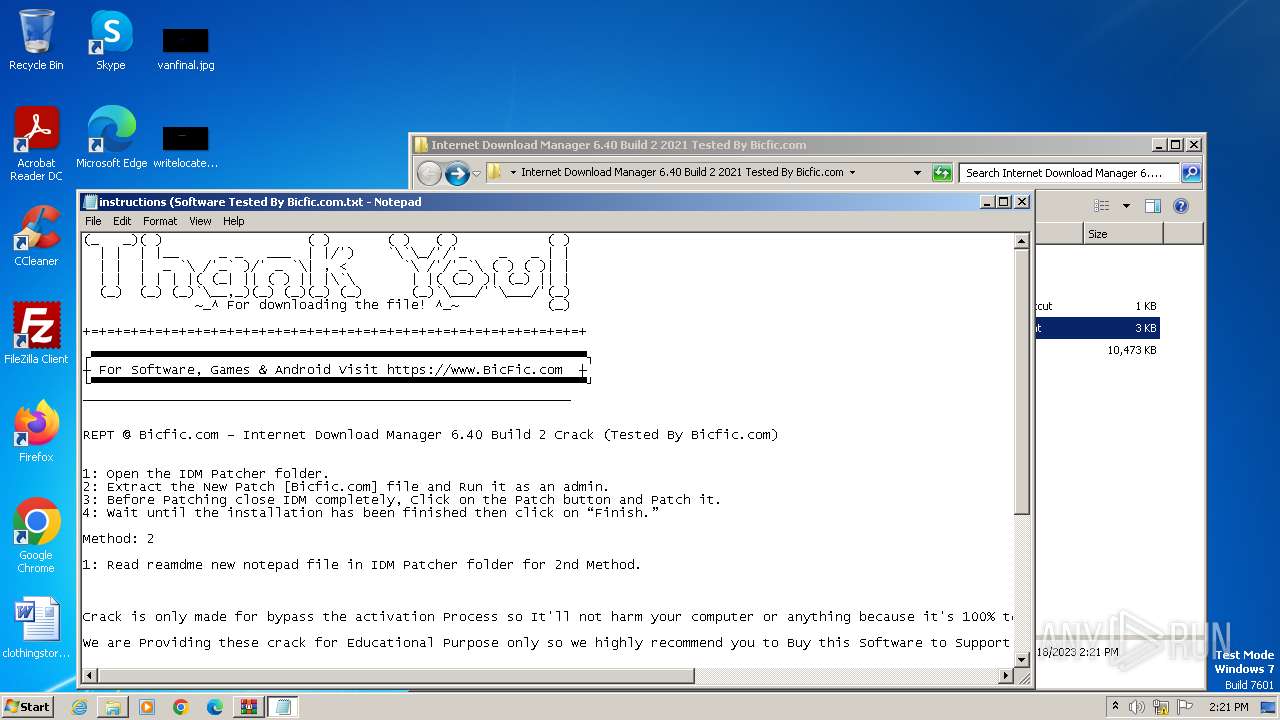Viewport: 1280px width, 720px height.
Task: Open Chrome from the taskbar
Action: coord(181,707)
